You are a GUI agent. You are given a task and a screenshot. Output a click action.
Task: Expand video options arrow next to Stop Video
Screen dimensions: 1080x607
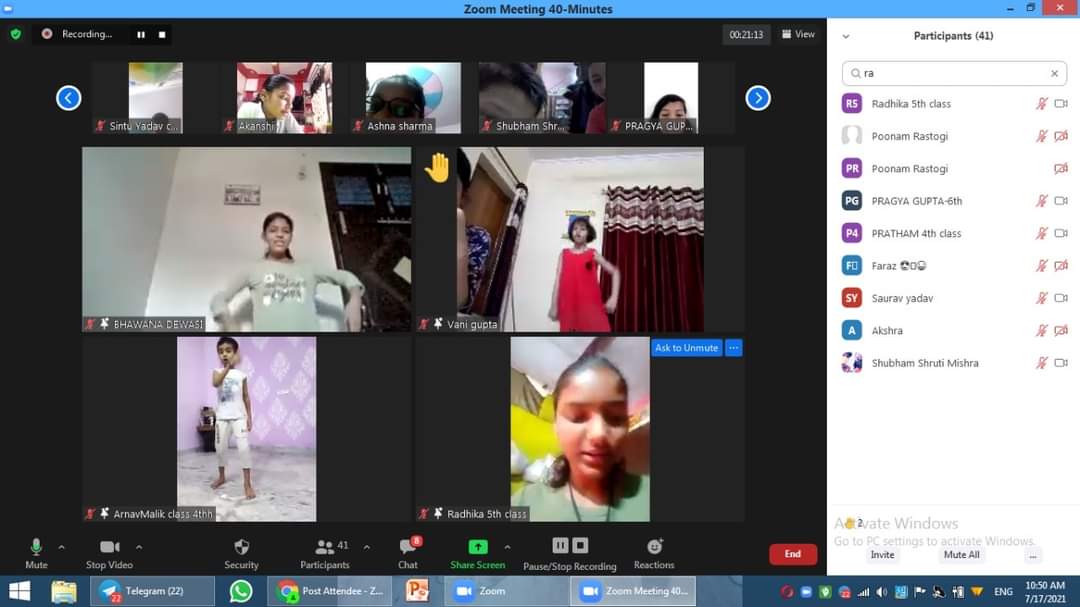click(x=138, y=547)
